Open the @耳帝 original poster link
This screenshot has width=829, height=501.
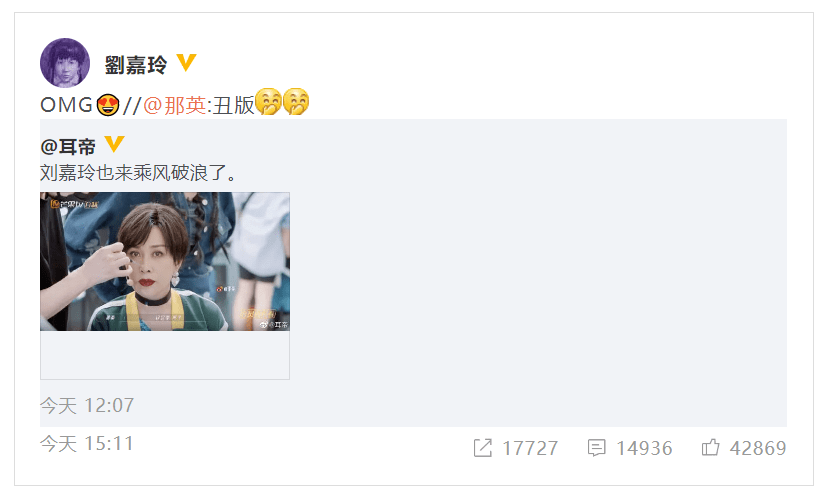(68, 146)
